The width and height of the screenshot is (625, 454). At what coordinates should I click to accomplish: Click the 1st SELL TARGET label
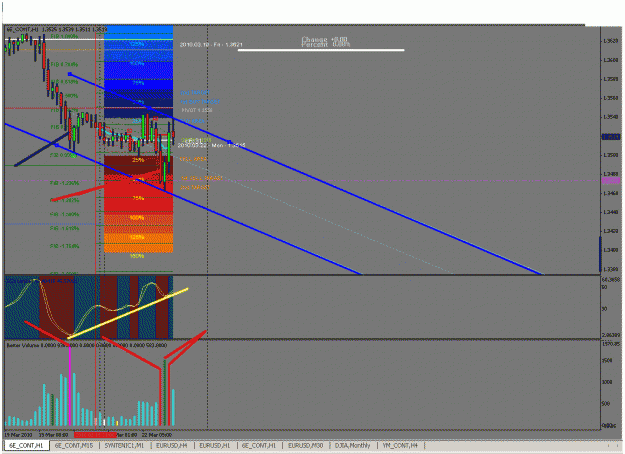tap(201, 178)
